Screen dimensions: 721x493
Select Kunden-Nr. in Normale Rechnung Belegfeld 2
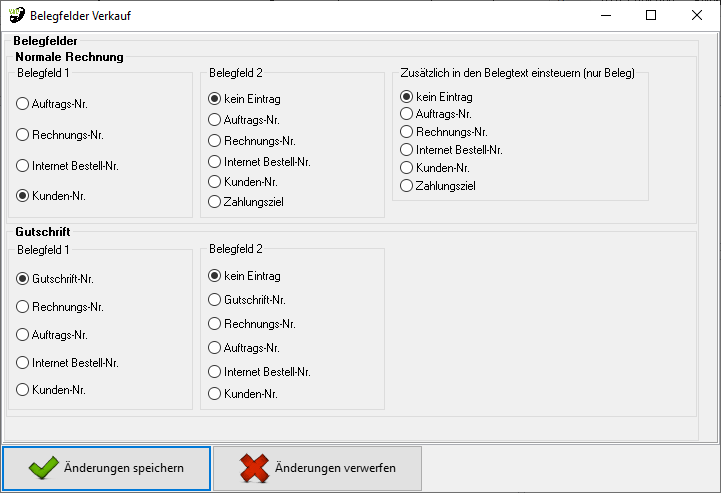(215, 182)
